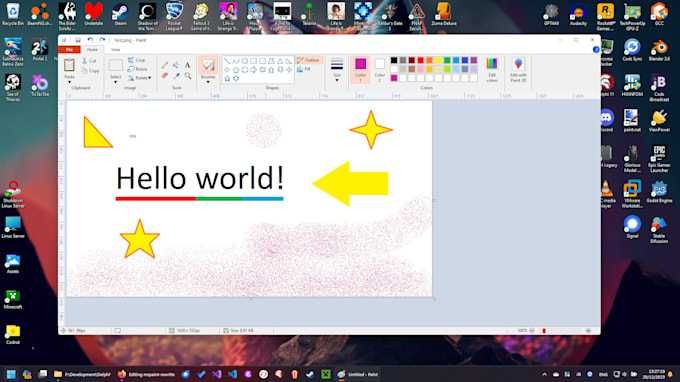Viewport: 680px width, 382px height.
Task: Open Recycle Bin on desktop
Action: [13, 14]
